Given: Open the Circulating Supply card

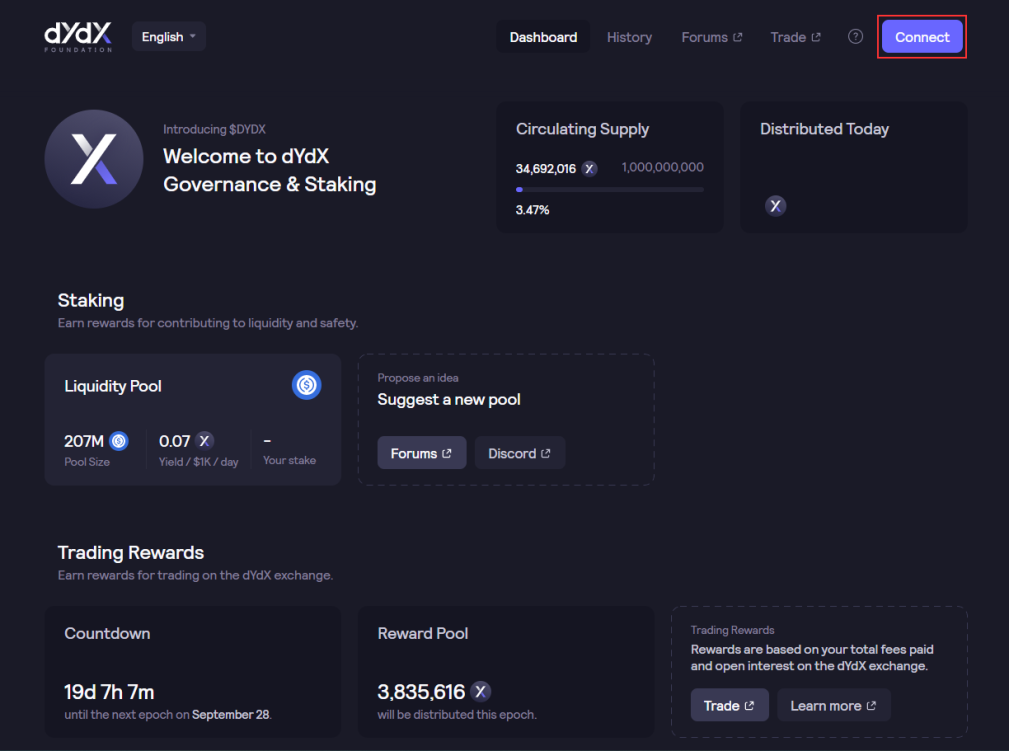Looking at the screenshot, I should 610,167.
